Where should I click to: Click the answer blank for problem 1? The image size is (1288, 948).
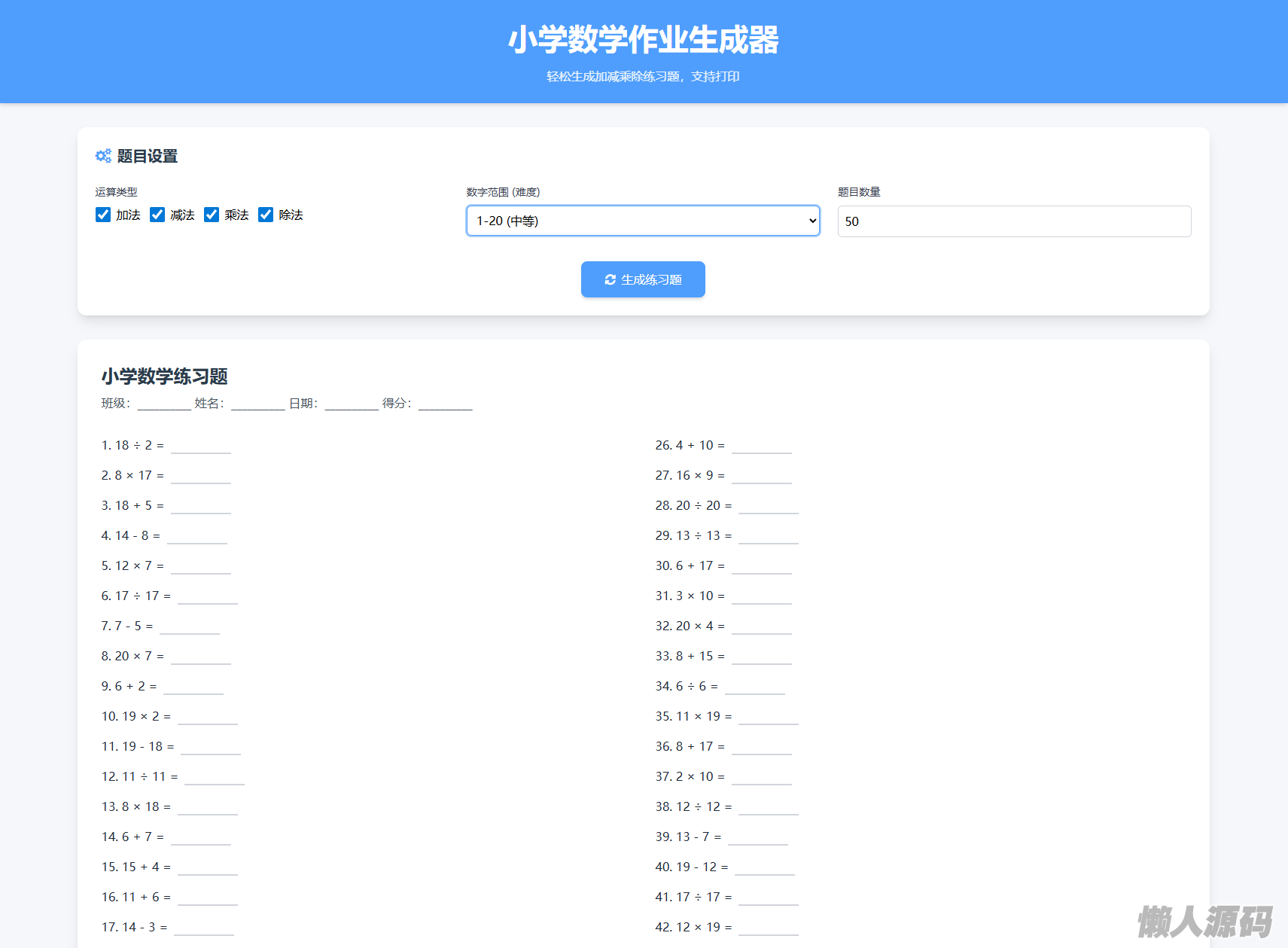point(200,447)
